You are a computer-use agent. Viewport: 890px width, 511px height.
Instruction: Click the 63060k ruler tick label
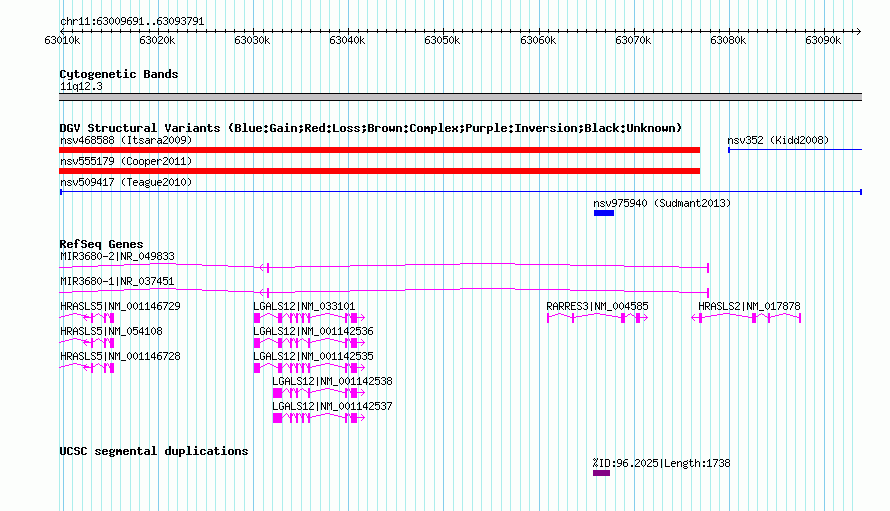[x=538, y=41]
